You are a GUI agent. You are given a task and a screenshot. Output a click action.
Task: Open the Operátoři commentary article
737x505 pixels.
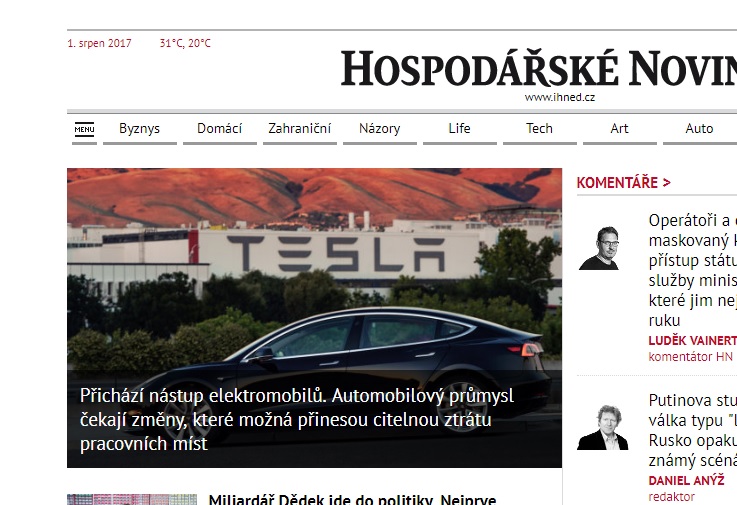(x=693, y=270)
